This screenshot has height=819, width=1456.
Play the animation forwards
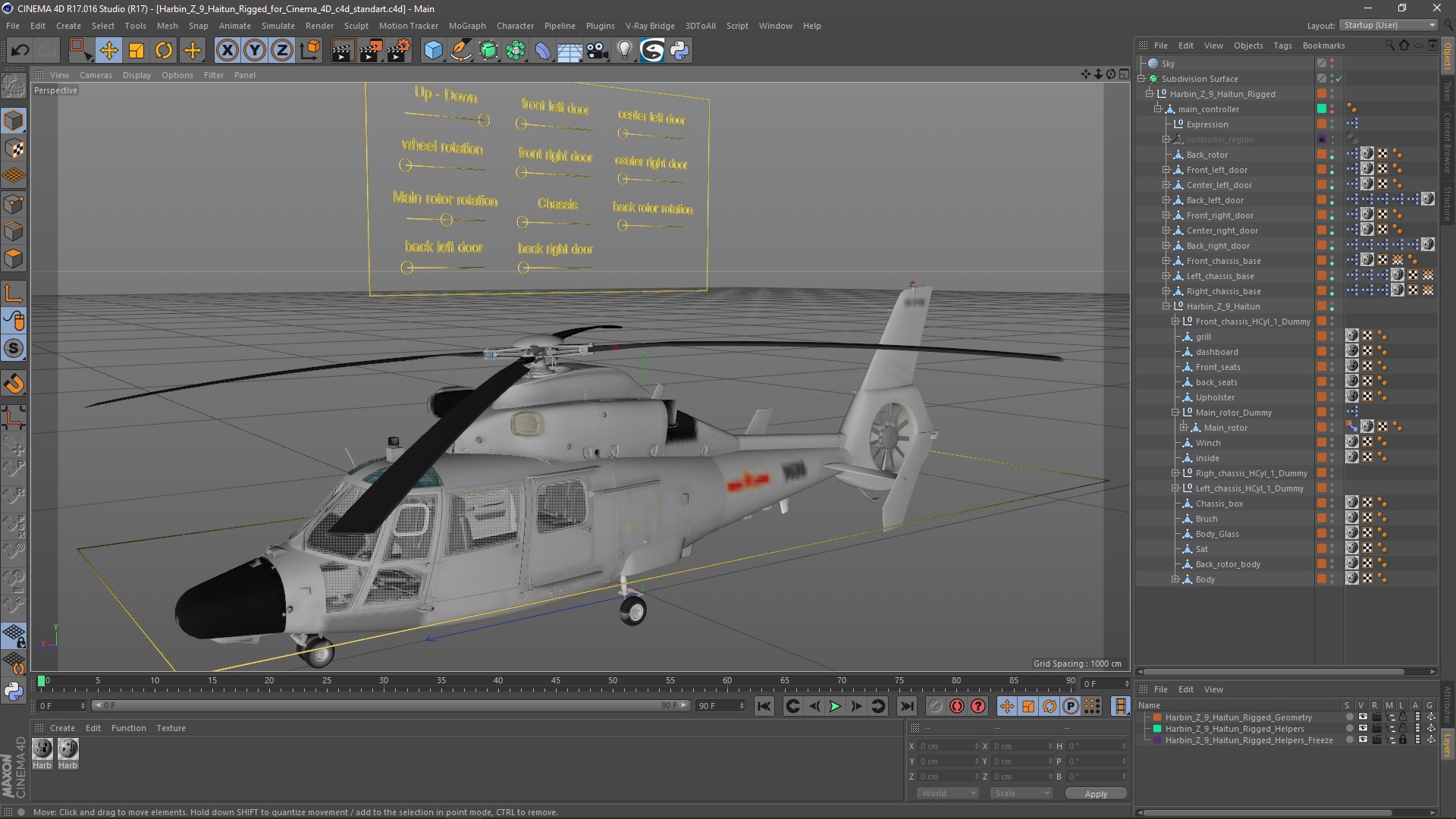coord(835,706)
